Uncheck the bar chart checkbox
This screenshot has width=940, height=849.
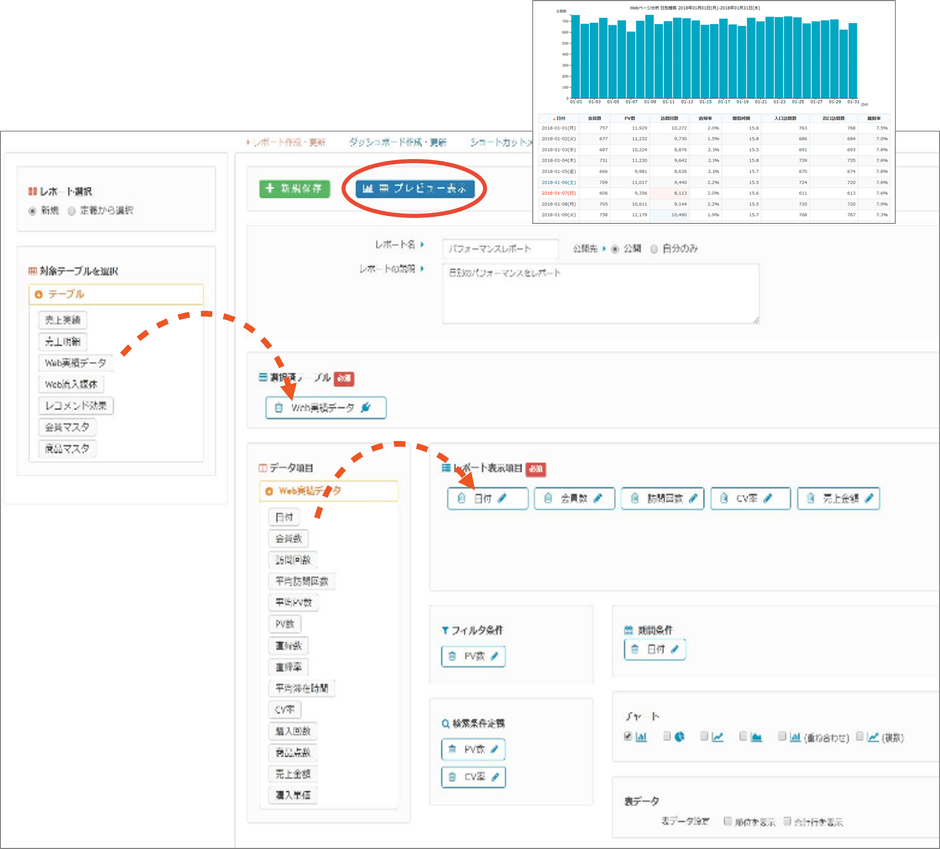coord(628,737)
